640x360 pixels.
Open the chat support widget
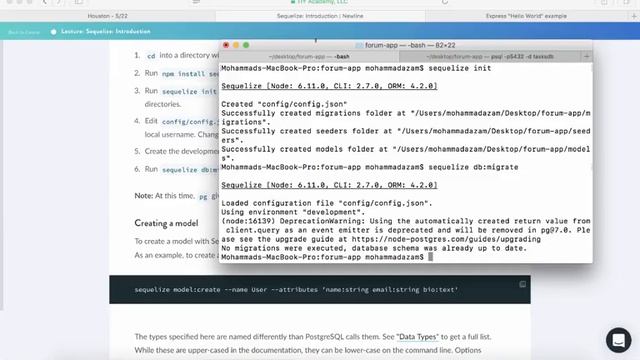point(619,340)
